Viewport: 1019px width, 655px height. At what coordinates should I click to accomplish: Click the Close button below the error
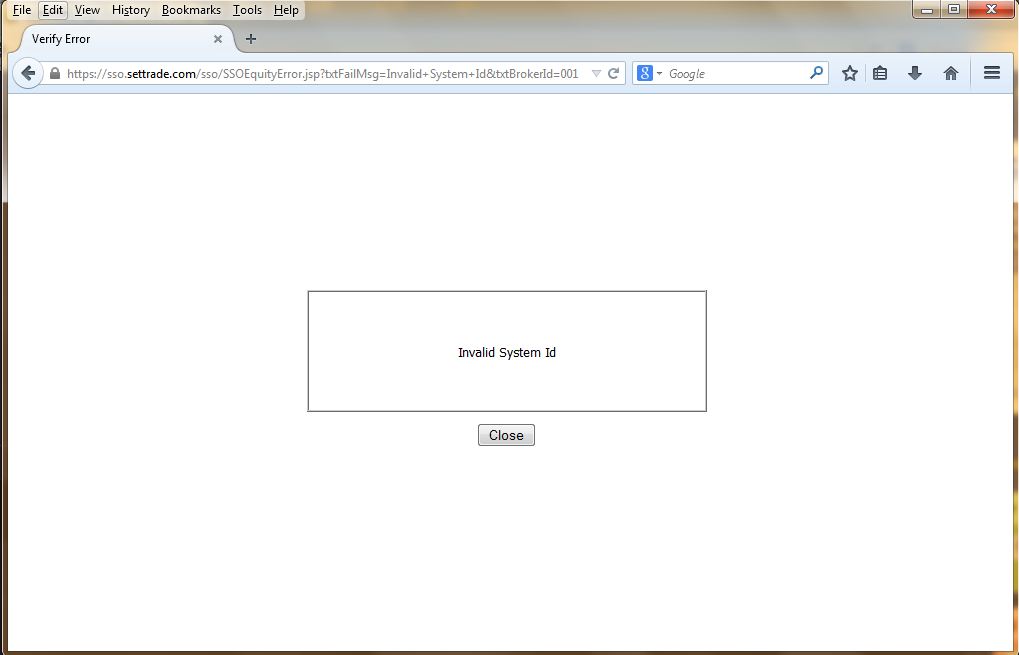point(506,435)
